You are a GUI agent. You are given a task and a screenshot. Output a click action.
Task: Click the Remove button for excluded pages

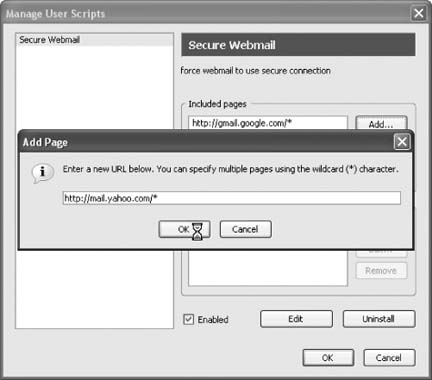tap(381, 271)
